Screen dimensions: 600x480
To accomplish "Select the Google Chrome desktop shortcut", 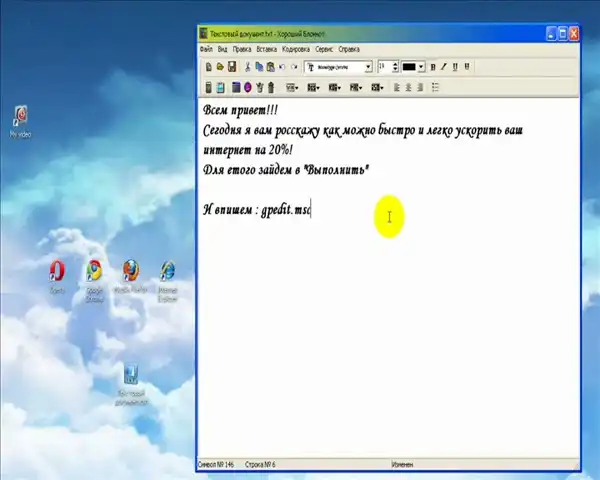I will (x=94, y=281).
